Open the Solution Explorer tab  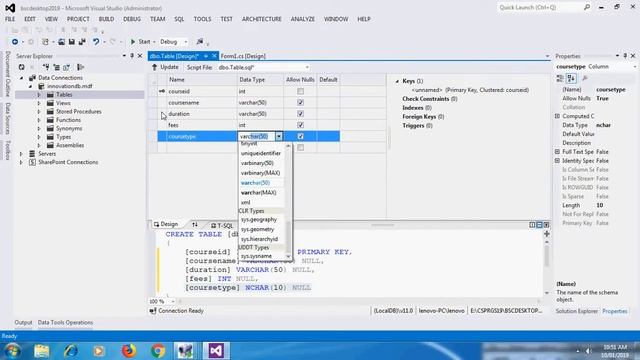pos(577,311)
